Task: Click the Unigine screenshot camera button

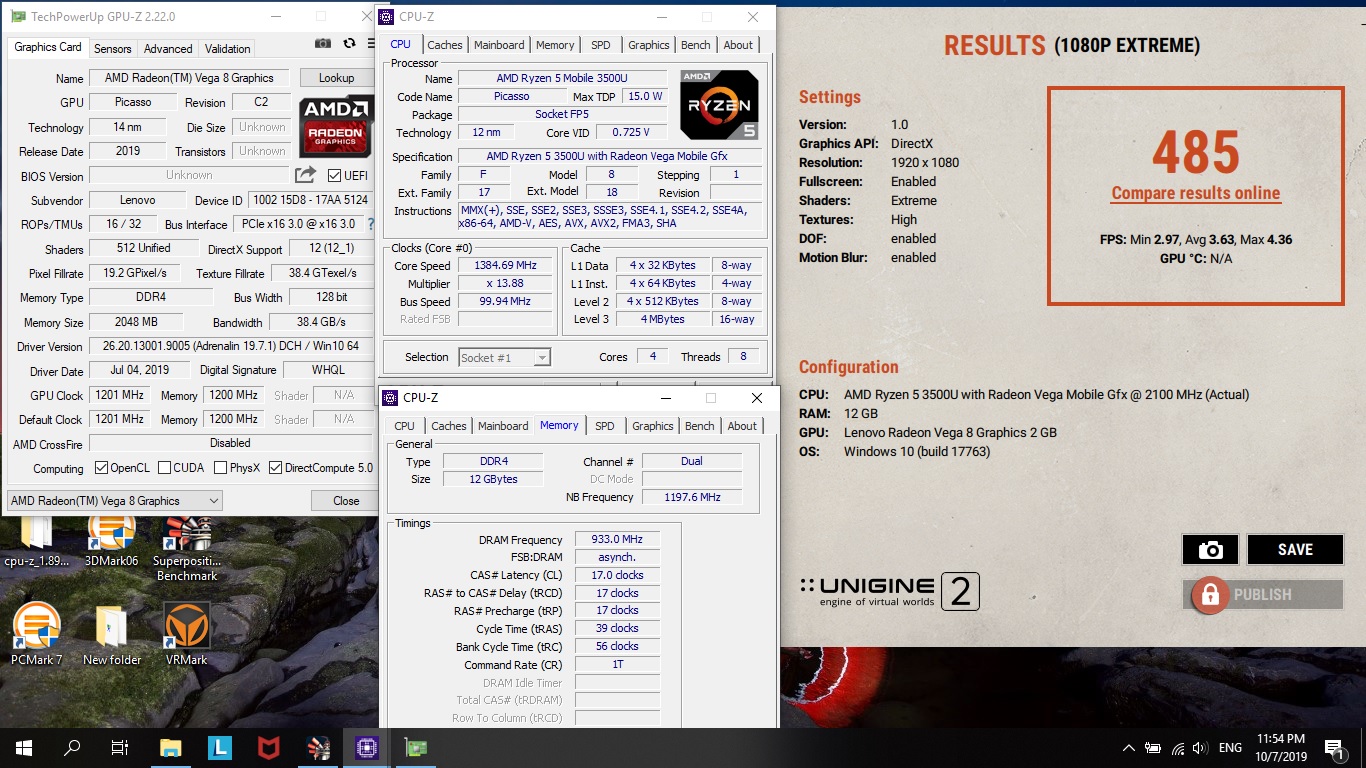Action: coord(1210,550)
